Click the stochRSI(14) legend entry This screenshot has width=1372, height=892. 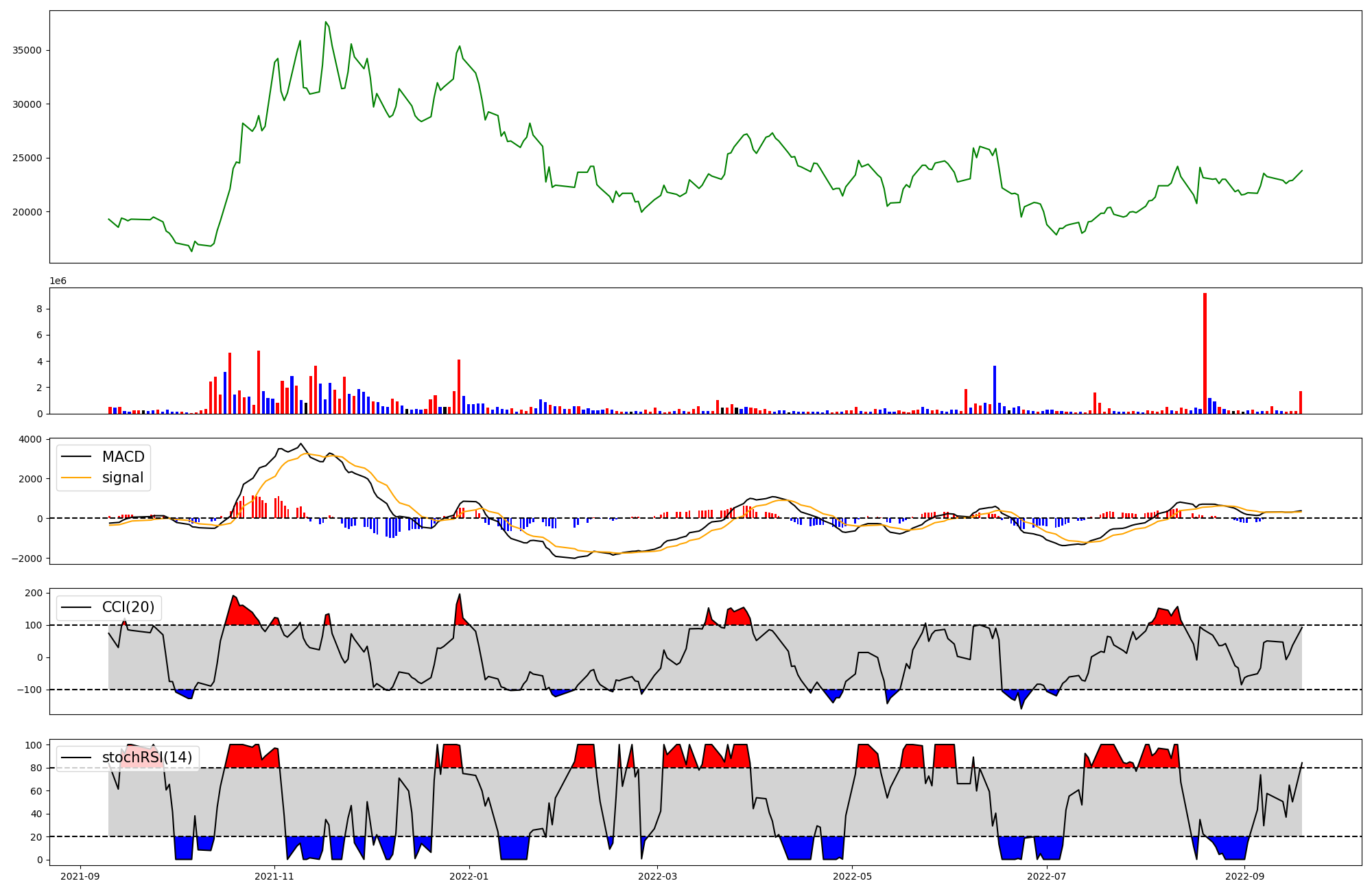(x=147, y=758)
